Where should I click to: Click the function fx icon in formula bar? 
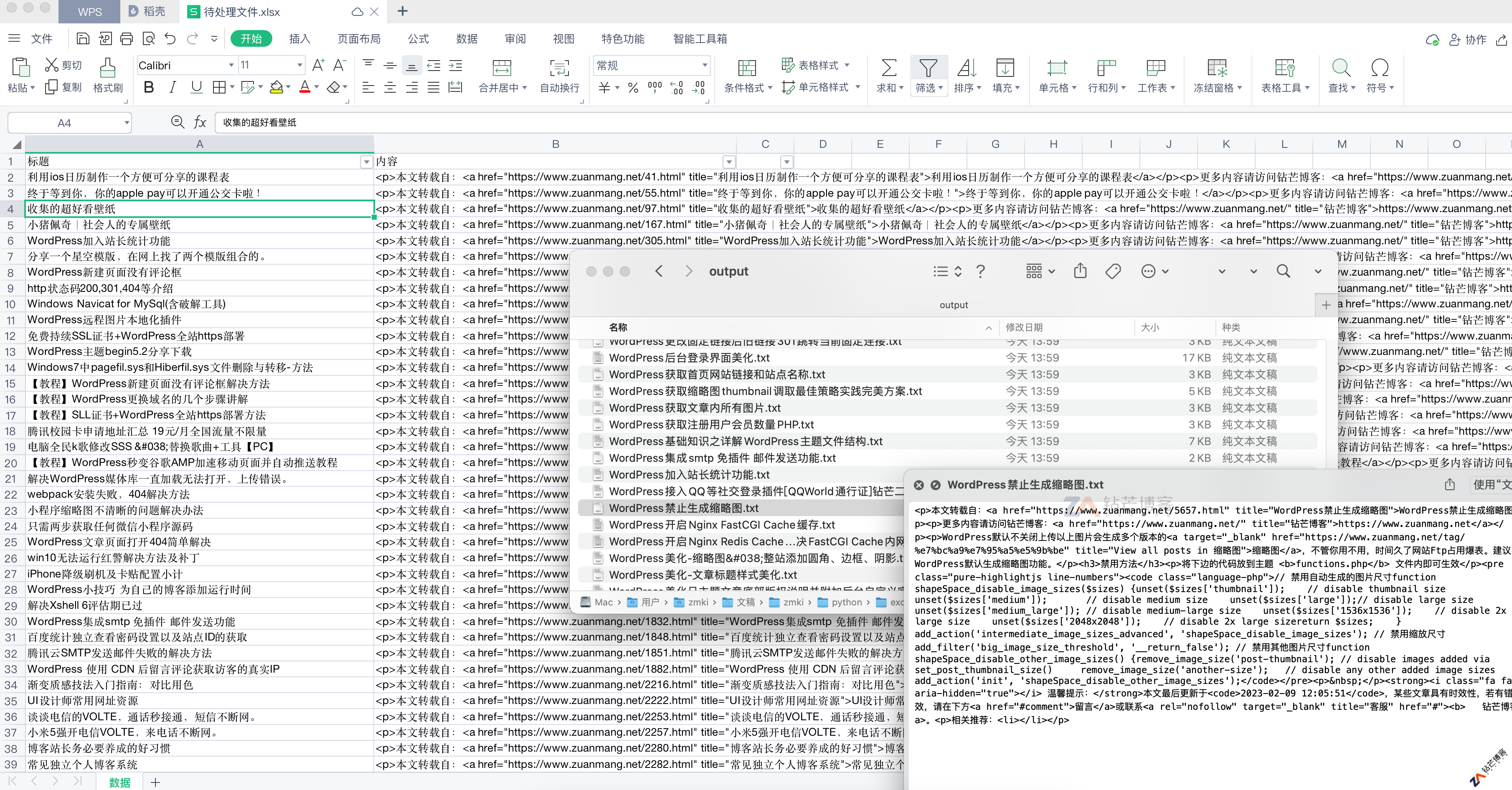pyautogui.click(x=200, y=122)
